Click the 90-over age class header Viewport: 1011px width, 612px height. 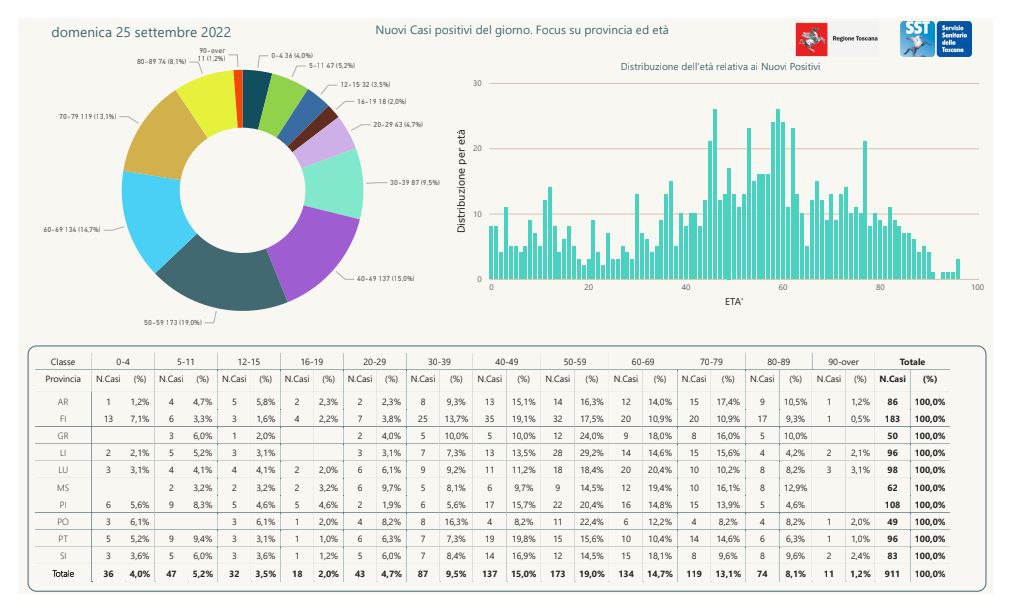click(x=841, y=362)
